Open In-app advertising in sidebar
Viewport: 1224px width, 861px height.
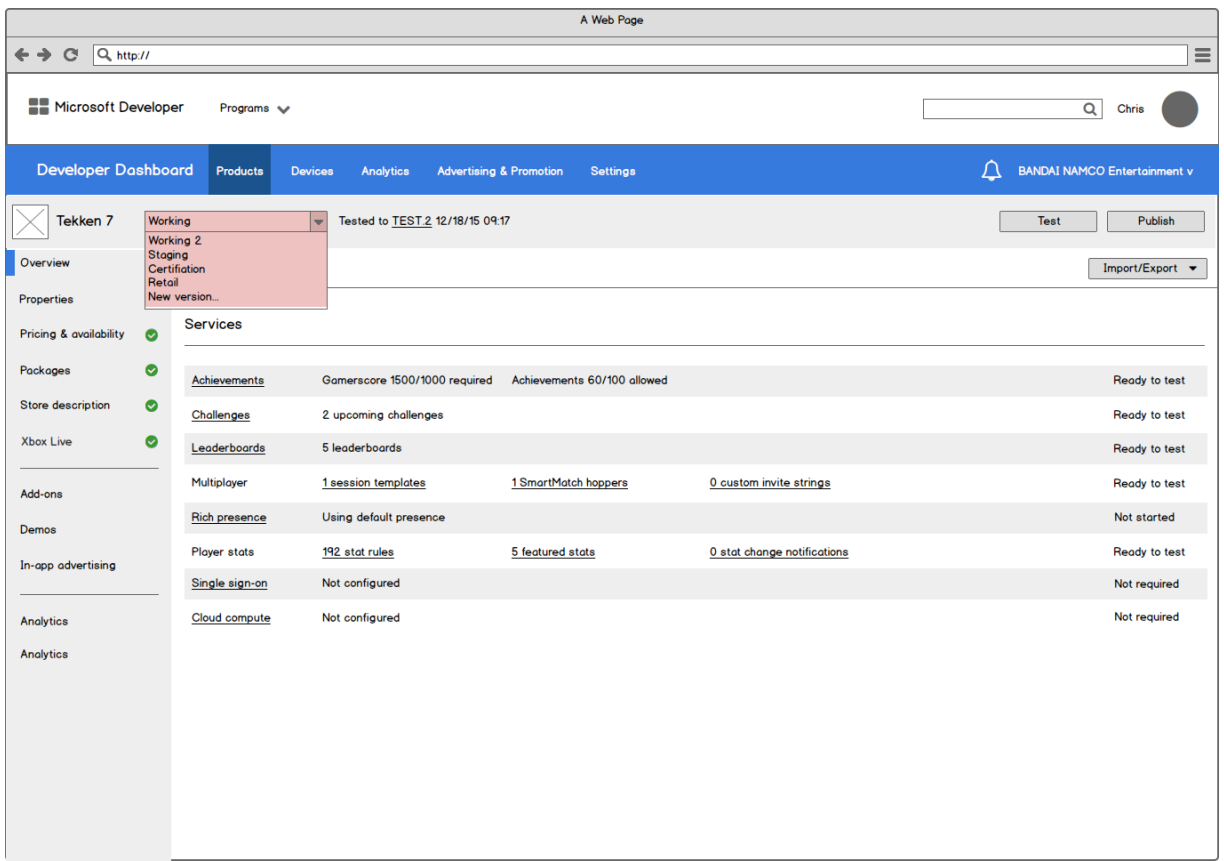click(x=68, y=565)
